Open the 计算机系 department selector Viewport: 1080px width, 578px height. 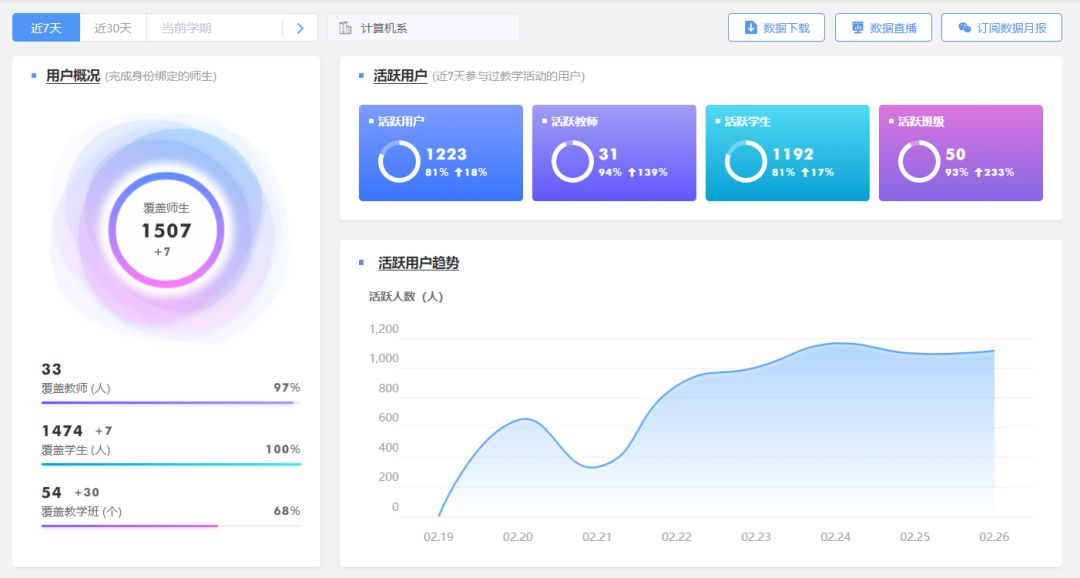(x=424, y=28)
